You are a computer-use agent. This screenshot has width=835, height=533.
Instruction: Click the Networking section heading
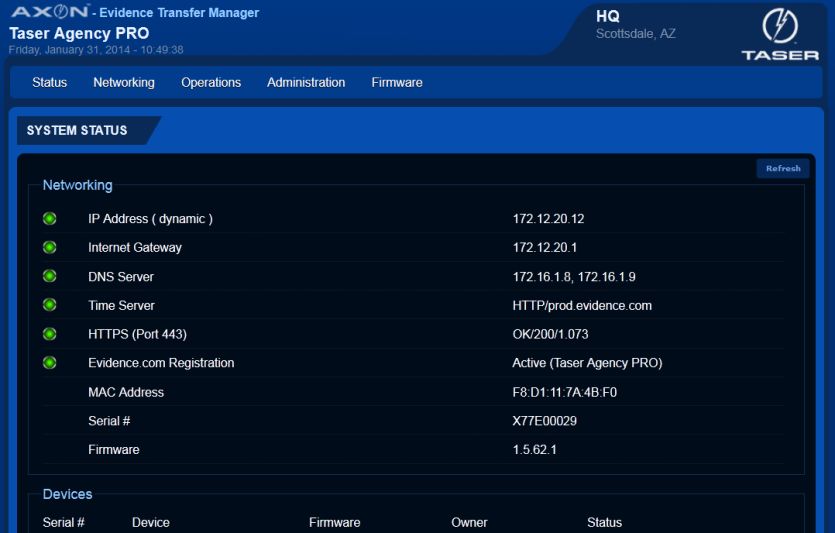78,185
